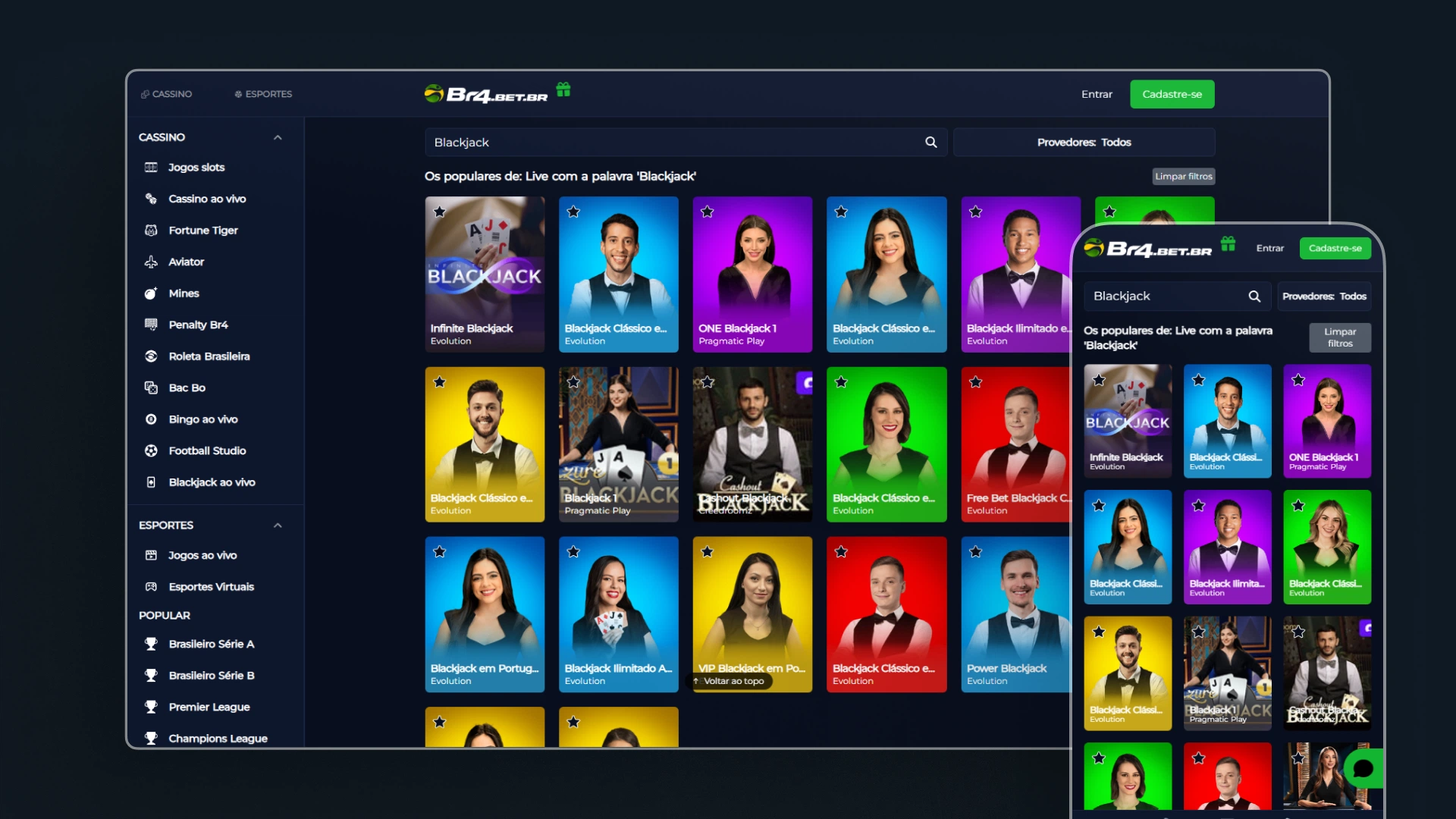Launch Aviator via its plane icon

coord(151,262)
